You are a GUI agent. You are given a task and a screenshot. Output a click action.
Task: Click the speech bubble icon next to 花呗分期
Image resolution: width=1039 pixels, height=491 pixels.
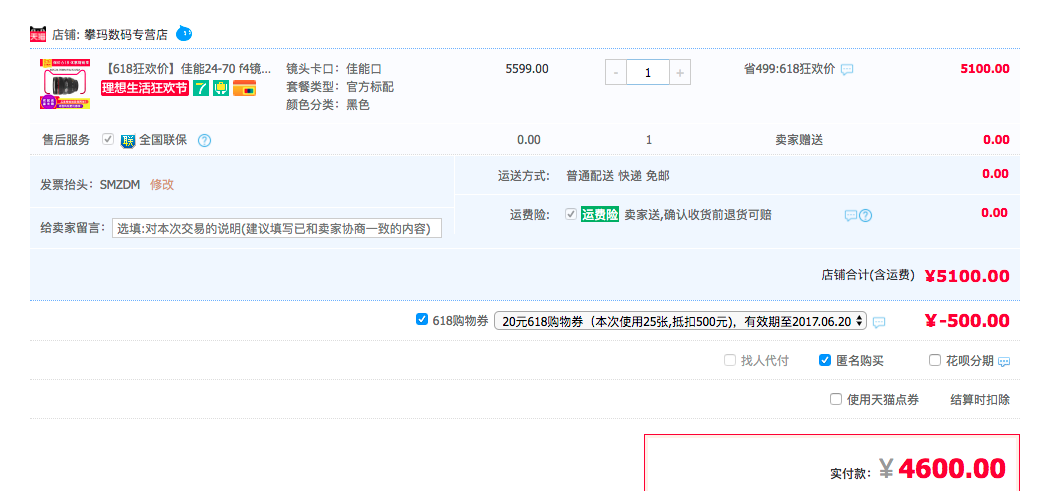click(1004, 361)
